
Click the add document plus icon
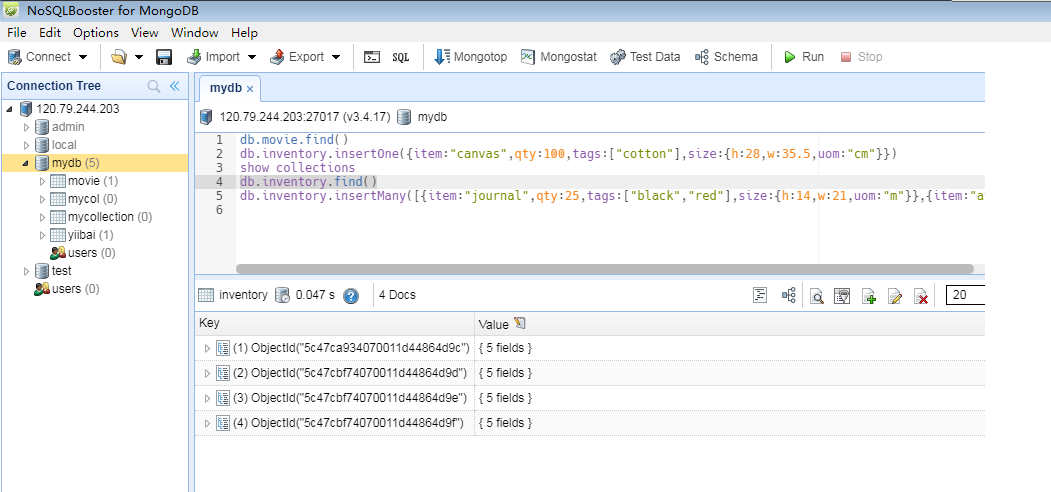(869, 296)
